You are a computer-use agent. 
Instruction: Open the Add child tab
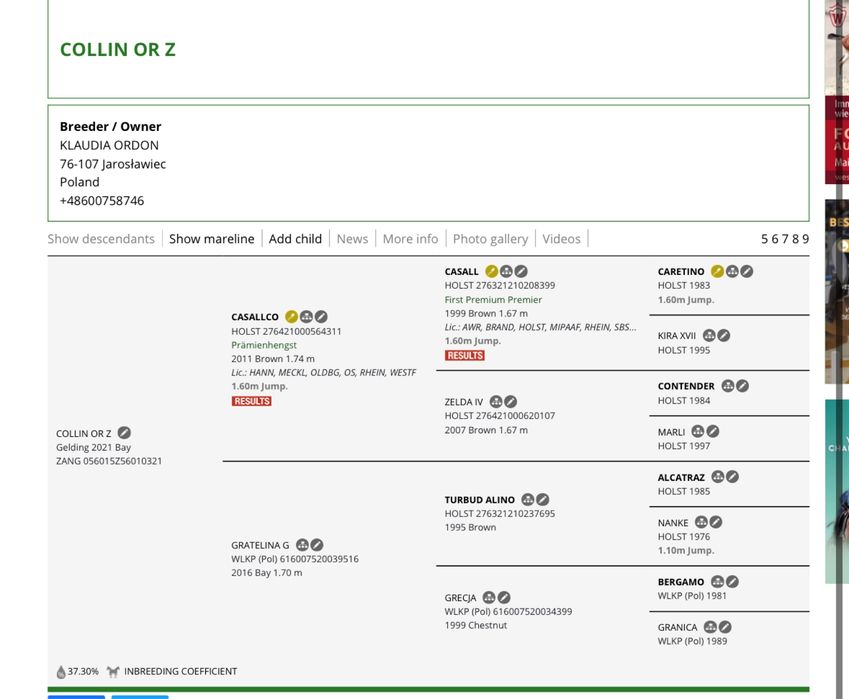pos(295,239)
